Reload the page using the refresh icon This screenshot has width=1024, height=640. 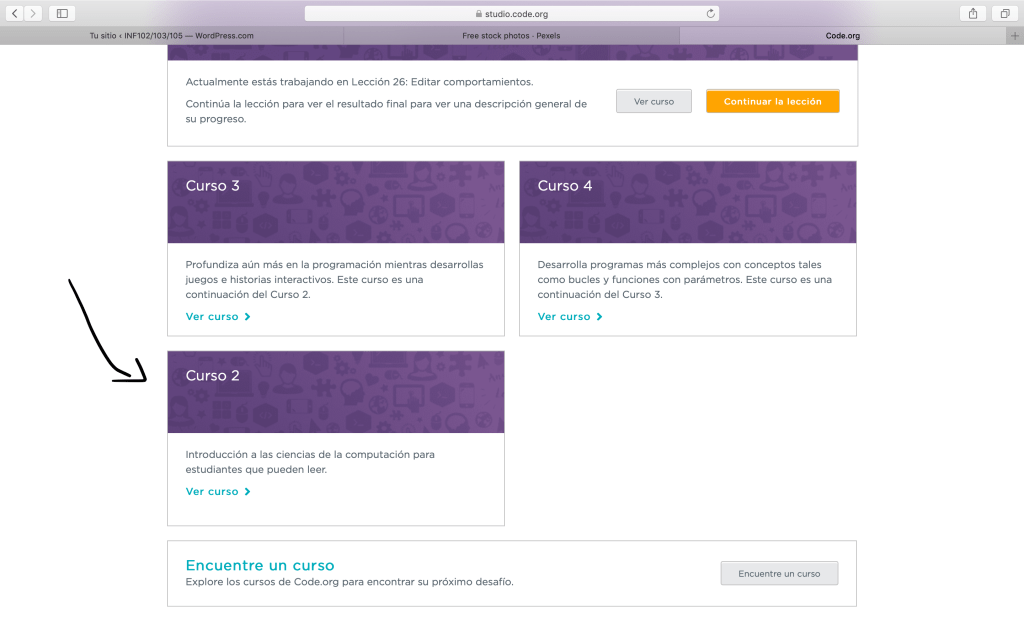pyautogui.click(x=710, y=14)
